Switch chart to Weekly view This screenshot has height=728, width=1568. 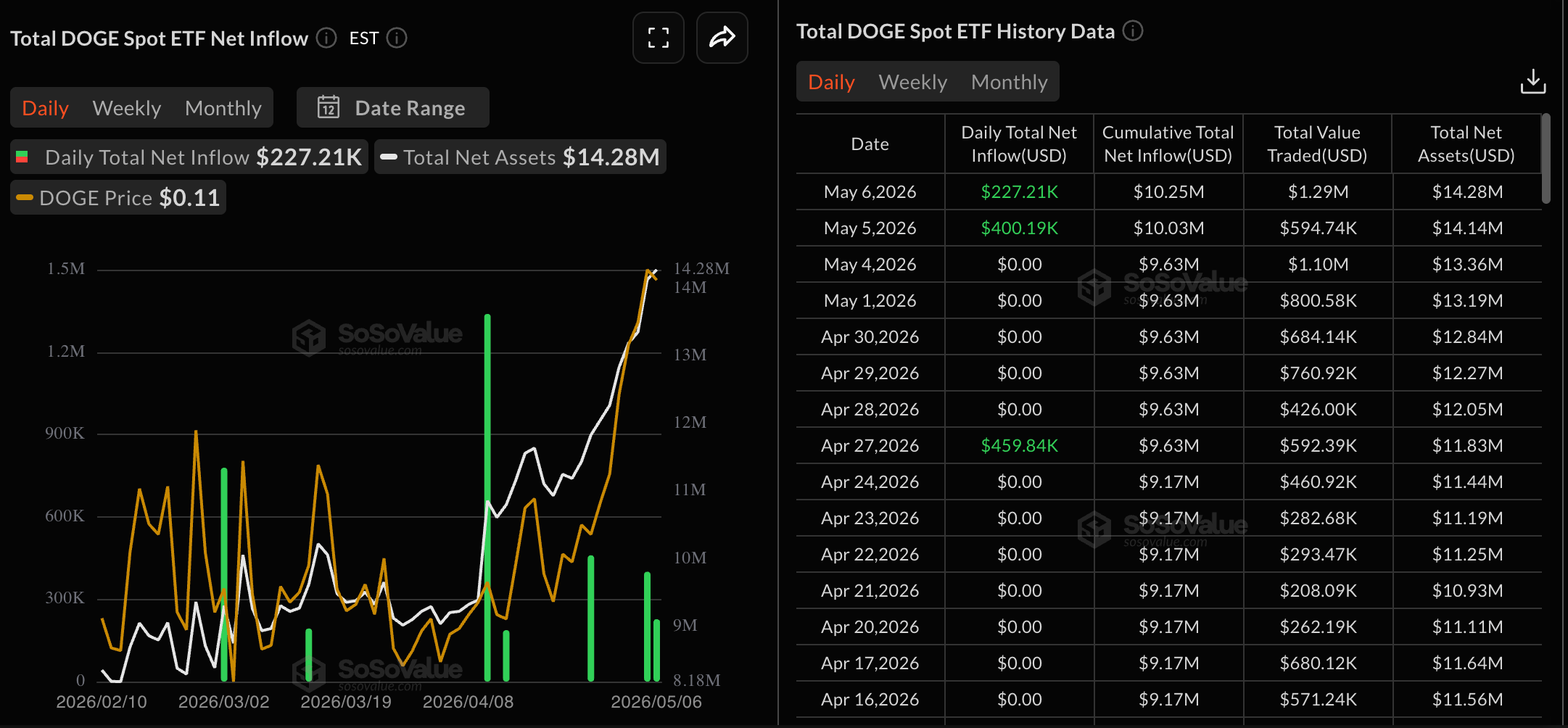pyautogui.click(x=127, y=108)
